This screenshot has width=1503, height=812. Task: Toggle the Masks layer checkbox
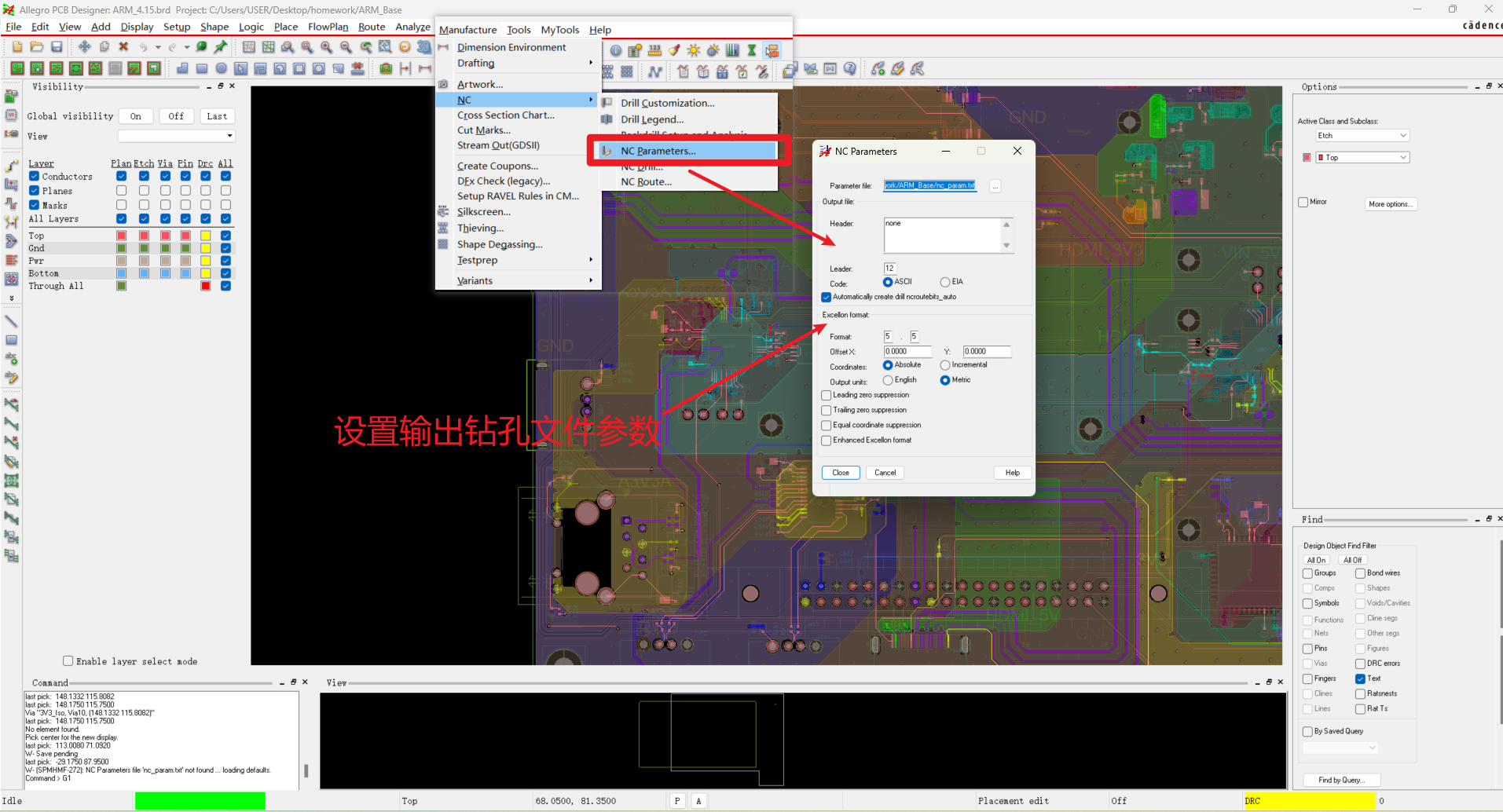coord(34,205)
